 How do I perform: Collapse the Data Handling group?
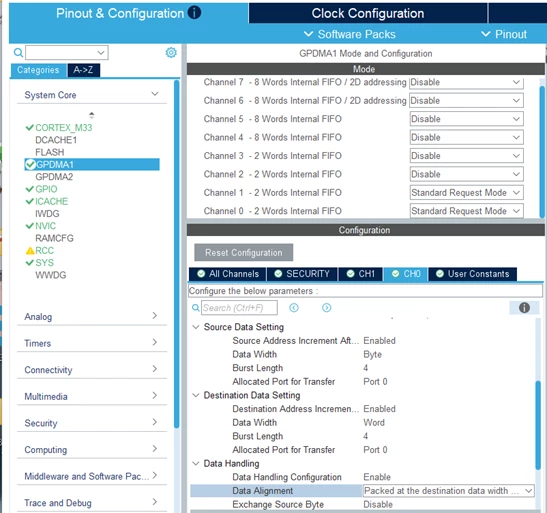tap(196, 463)
